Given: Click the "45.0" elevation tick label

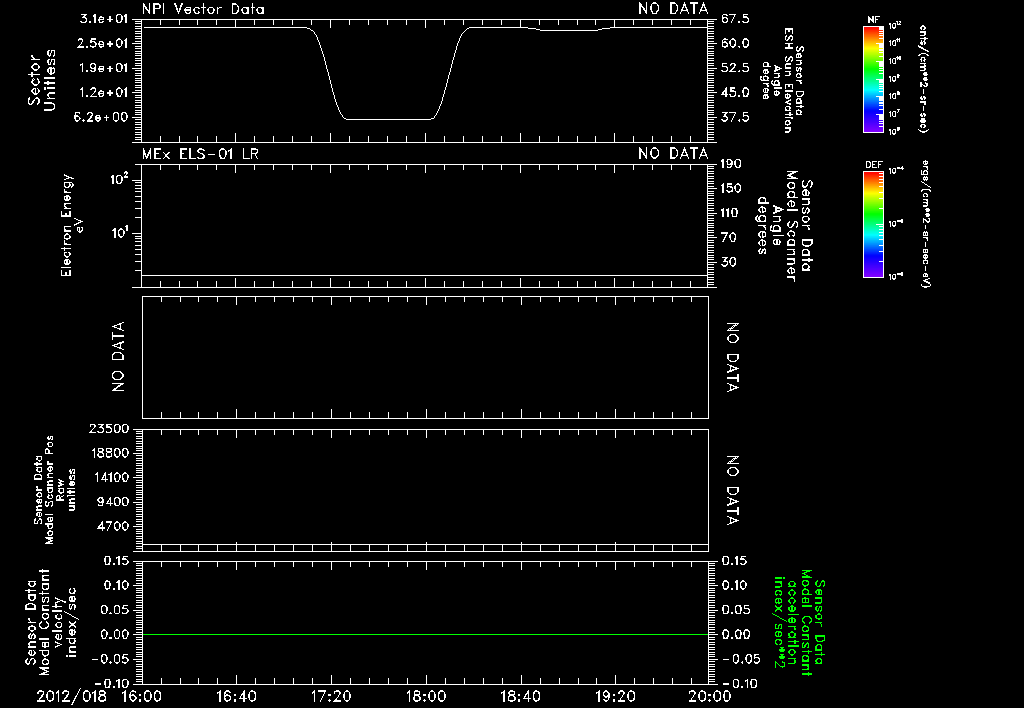Looking at the screenshot, I should point(735,93).
